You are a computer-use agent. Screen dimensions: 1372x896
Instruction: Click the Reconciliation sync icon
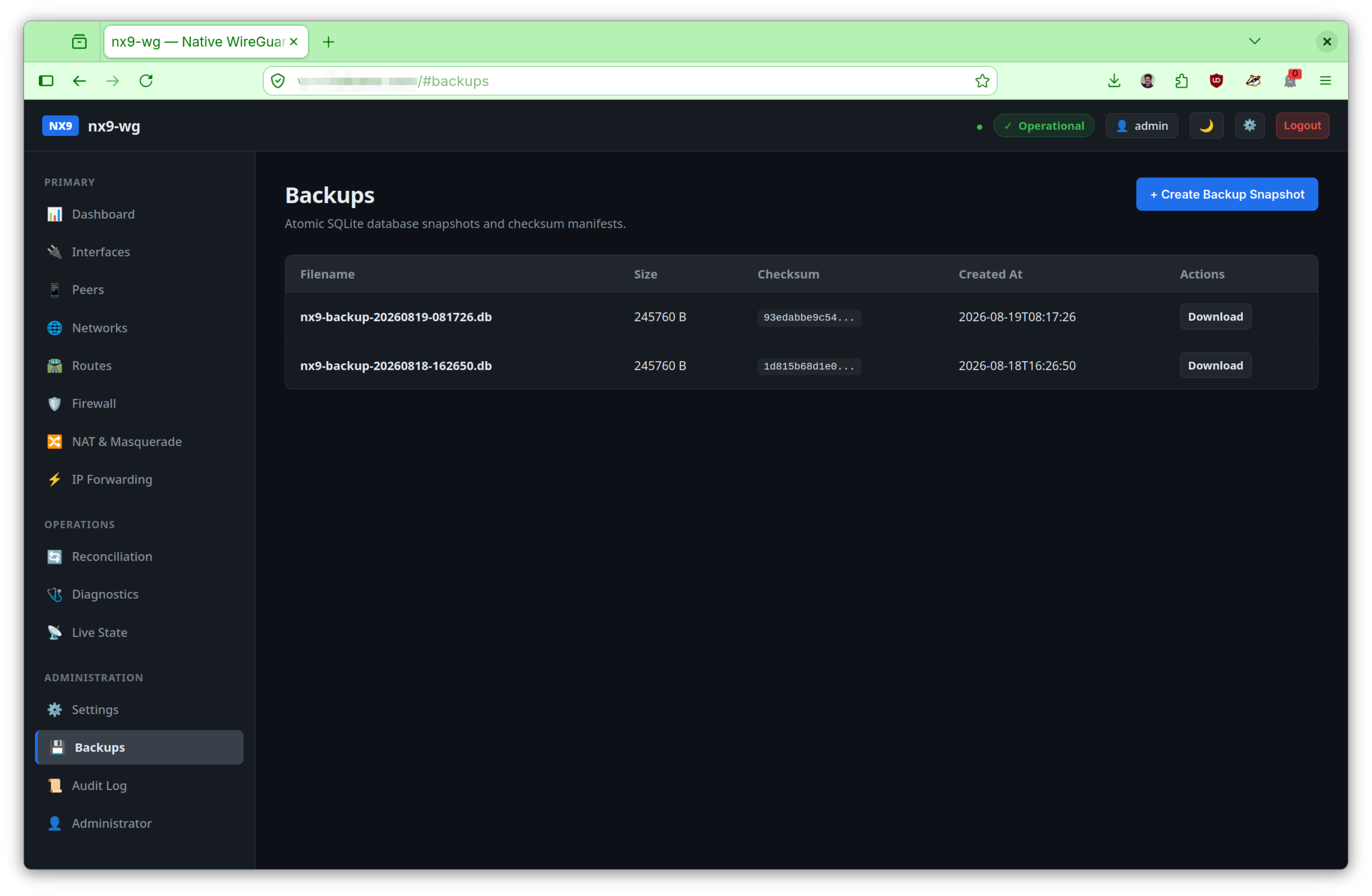[55, 557]
